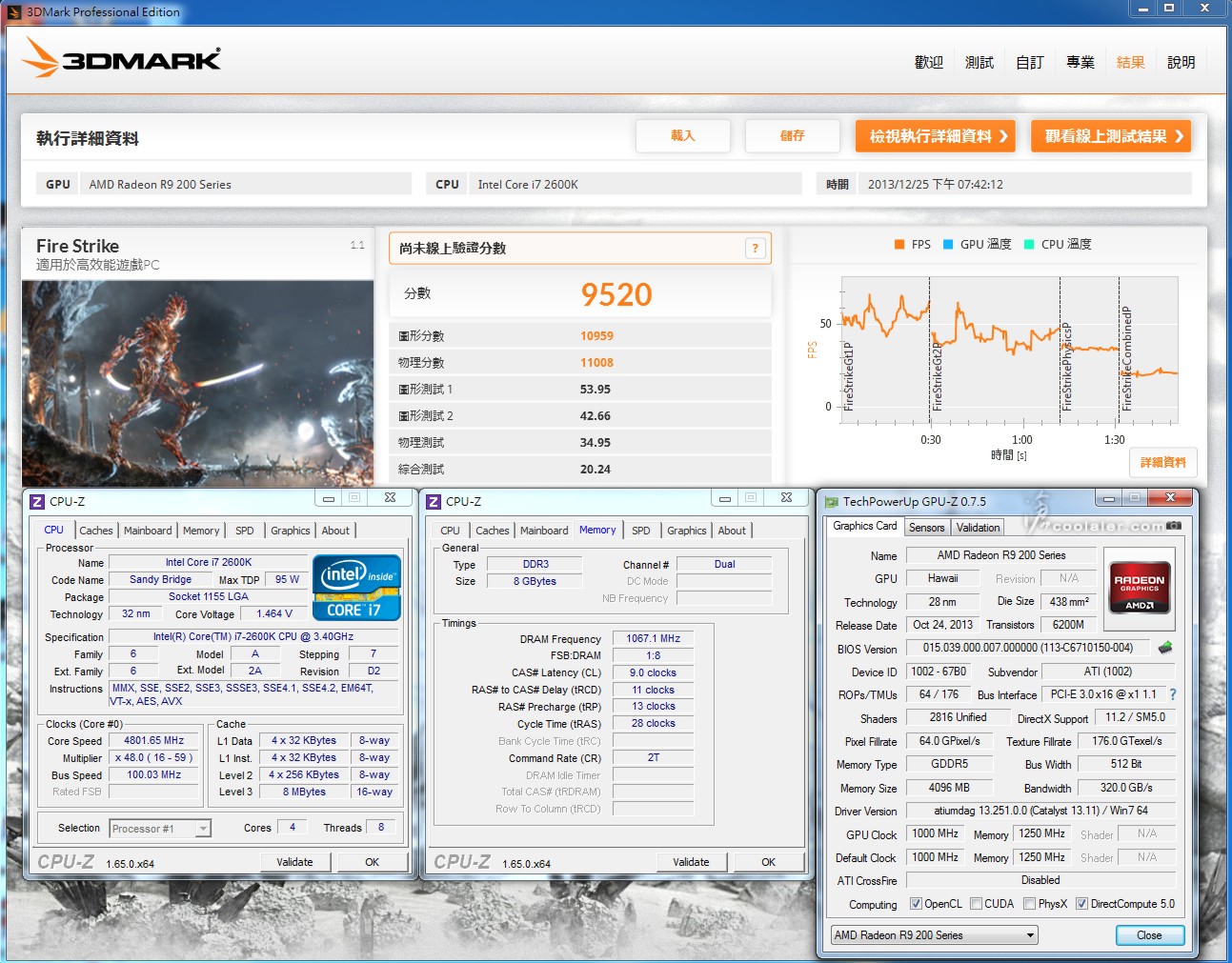The height and width of the screenshot is (963, 1232).
Task: Switch to Memory tab in left CPU-Z
Action: click(201, 531)
